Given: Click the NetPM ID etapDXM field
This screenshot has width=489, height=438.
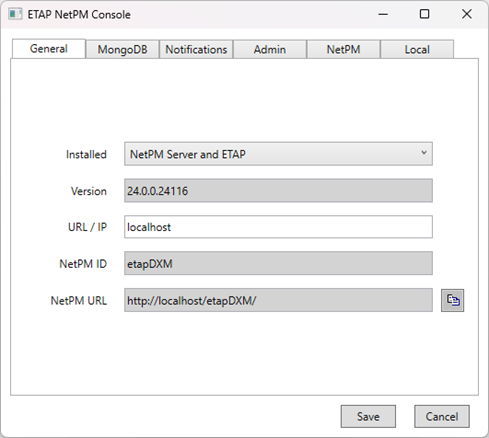Looking at the screenshot, I should click(x=278, y=263).
